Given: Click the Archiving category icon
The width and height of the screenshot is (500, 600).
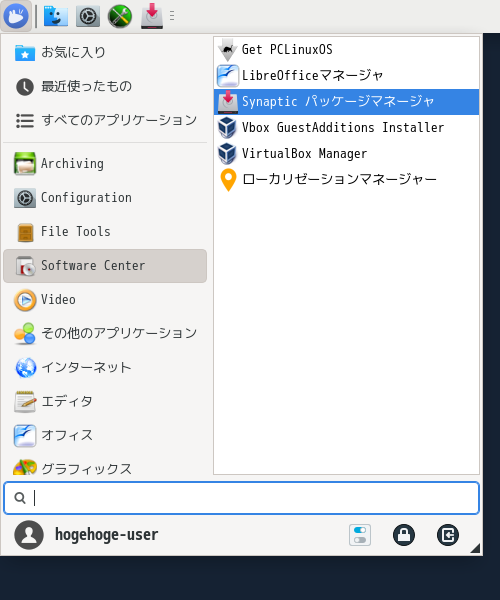Looking at the screenshot, I should [x=25, y=164].
